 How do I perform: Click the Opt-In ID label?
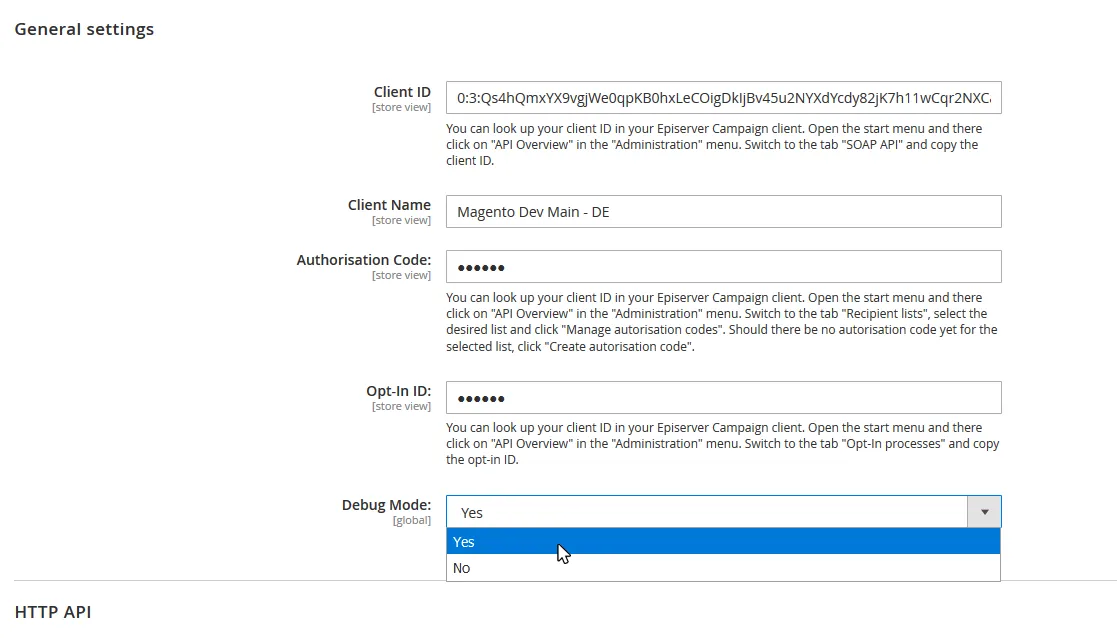[x=399, y=391]
